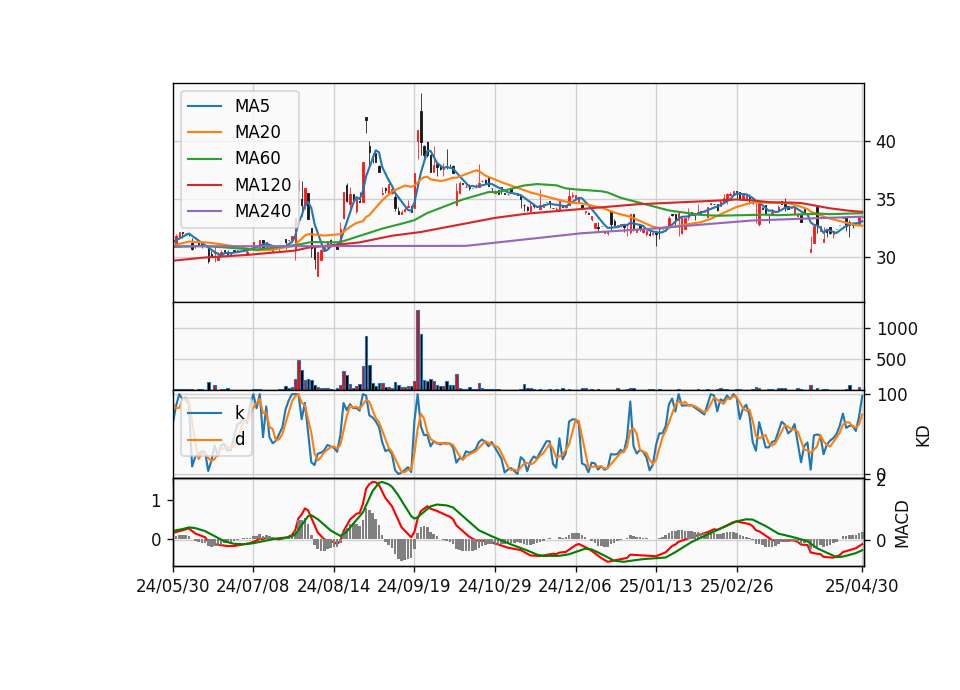Click the 25/01/13 date axis label
Screen dimensions: 960x690
tap(656, 586)
